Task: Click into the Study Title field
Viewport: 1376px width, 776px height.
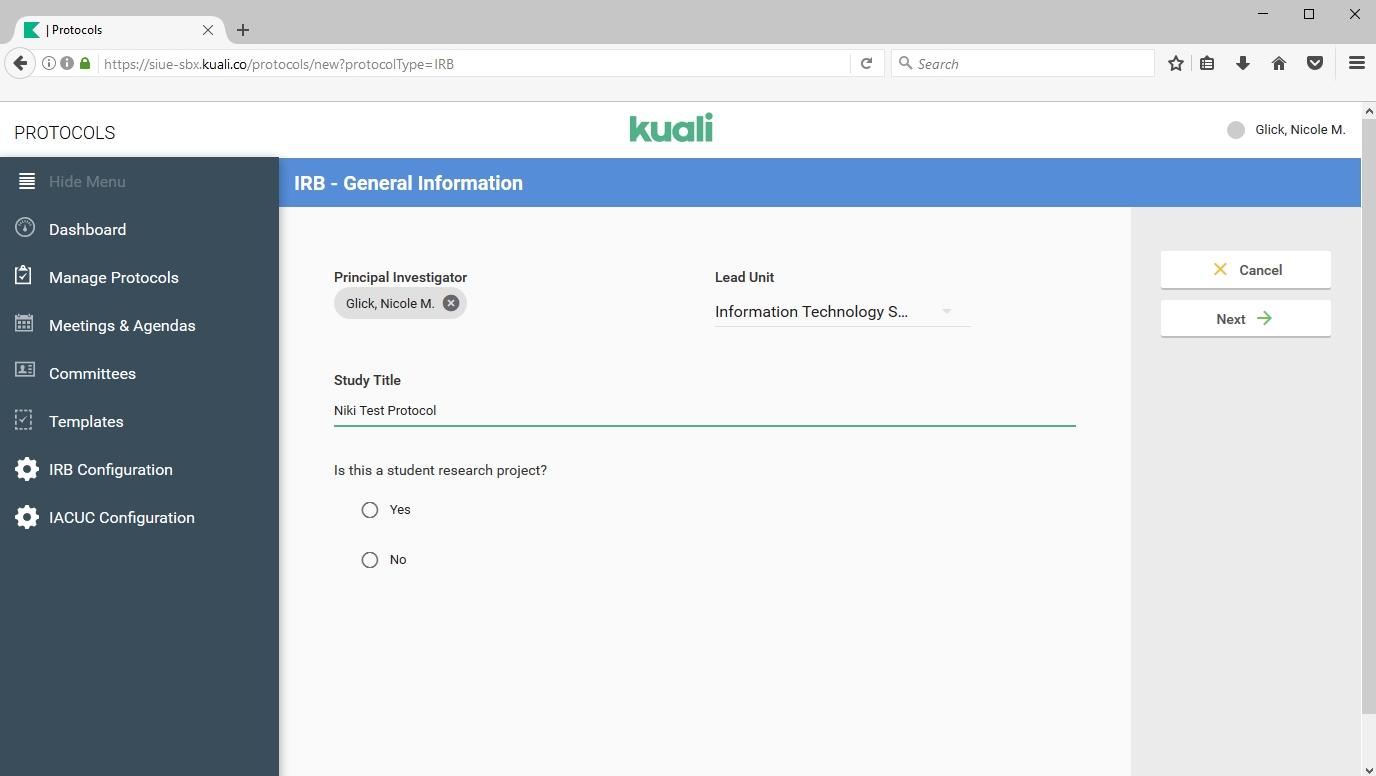Action: point(704,410)
